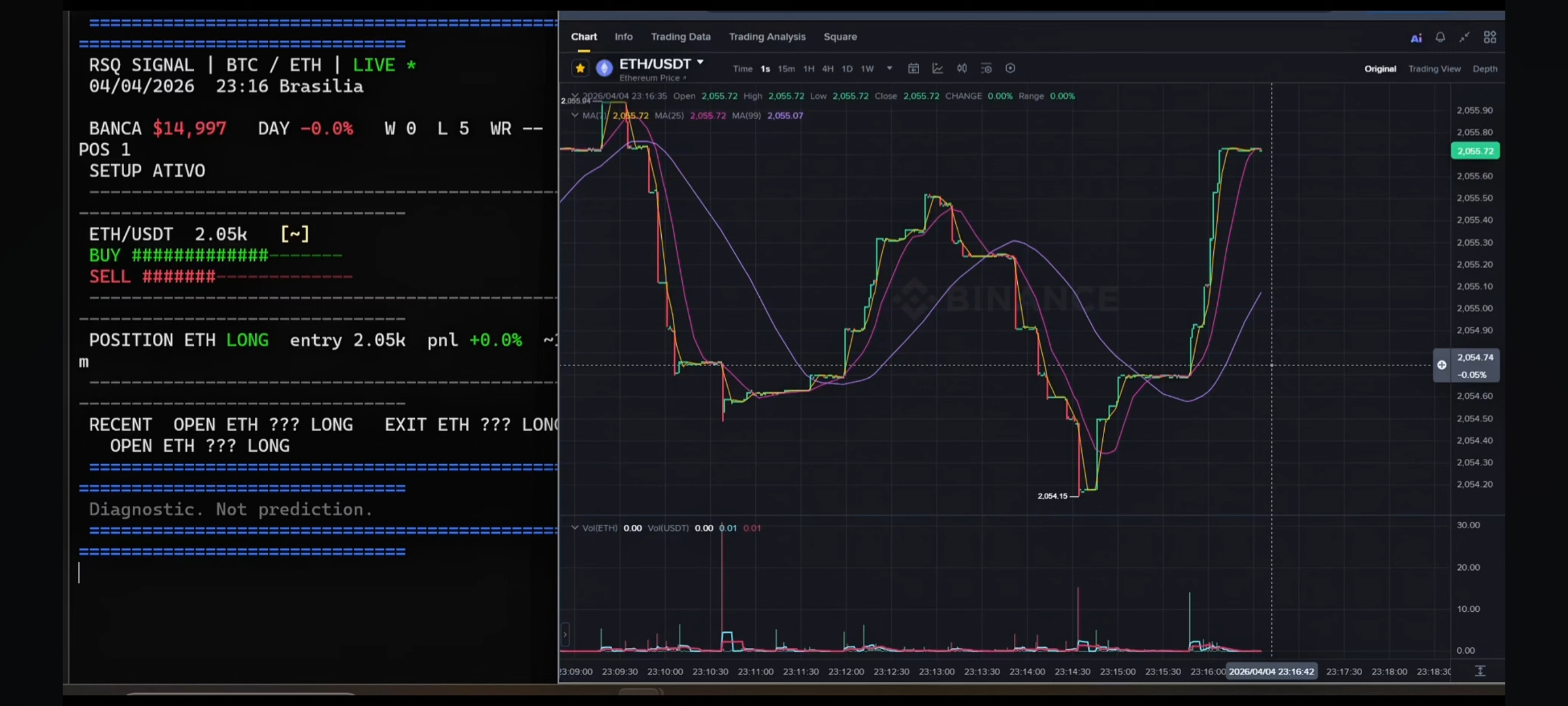The height and width of the screenshot is (706, 1568).
Task: Open the Ethereum Price link
Action: (x=652, y=78)
